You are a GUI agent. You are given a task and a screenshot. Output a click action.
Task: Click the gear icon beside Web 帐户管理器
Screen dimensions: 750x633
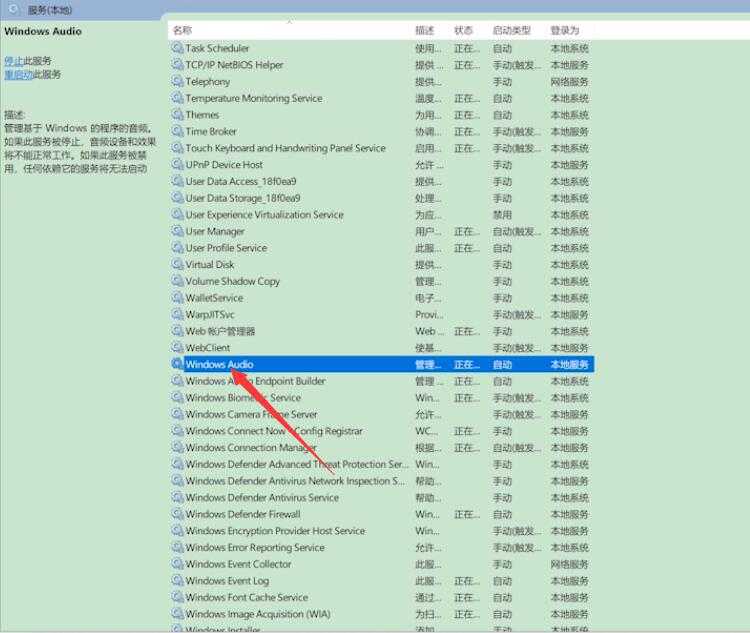pos(177,331)
